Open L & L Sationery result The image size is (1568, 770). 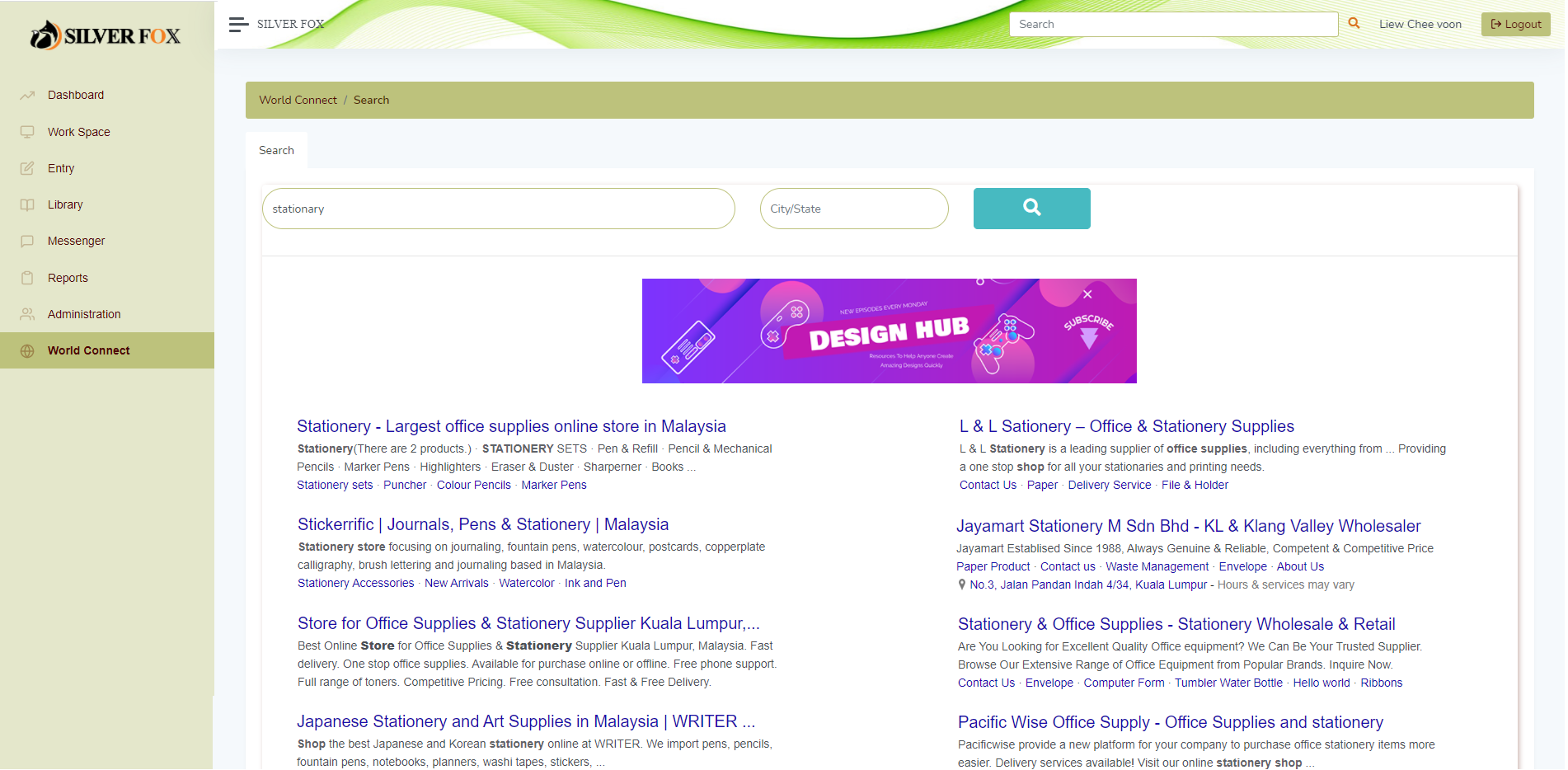(x=1127, y=426)
